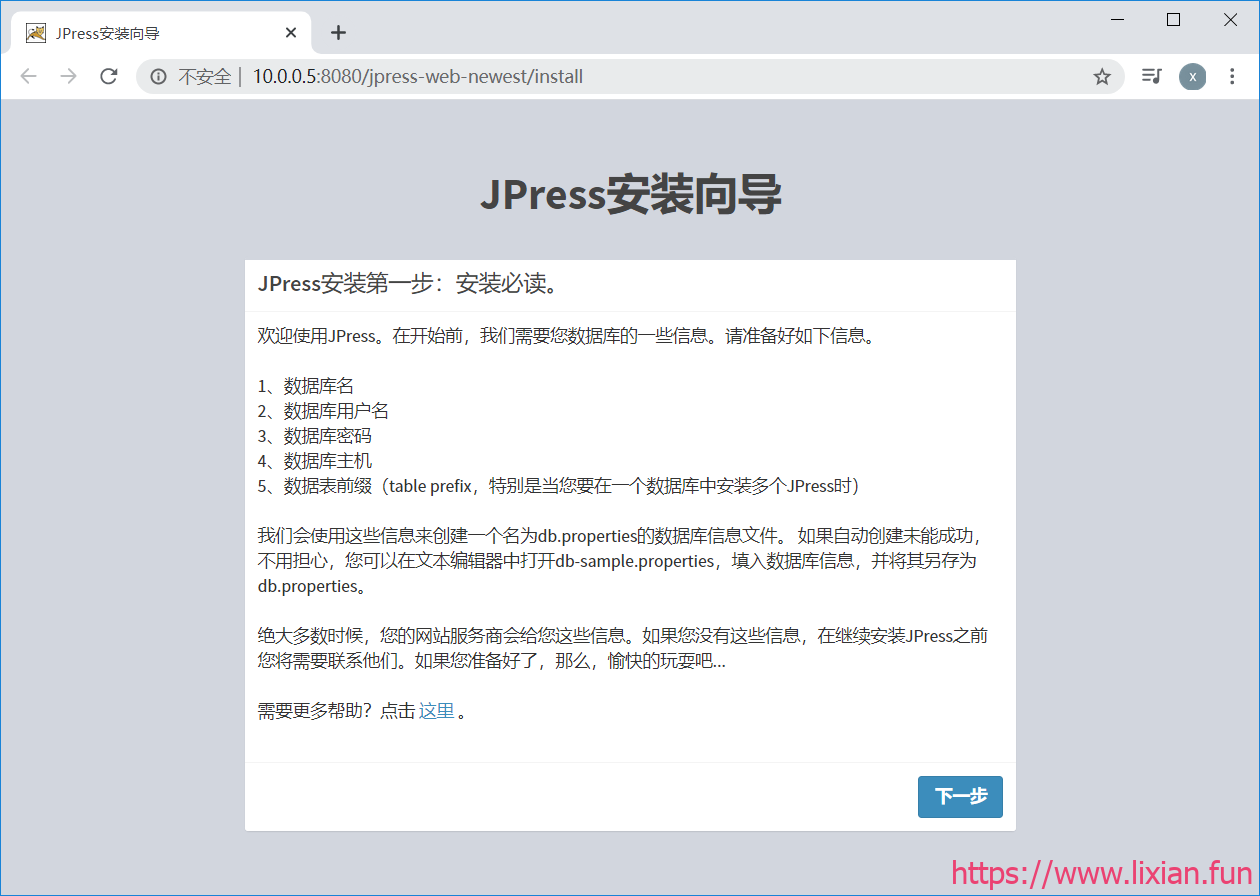
Task: Click list item 1、数据库名
Action: point(306,386)
